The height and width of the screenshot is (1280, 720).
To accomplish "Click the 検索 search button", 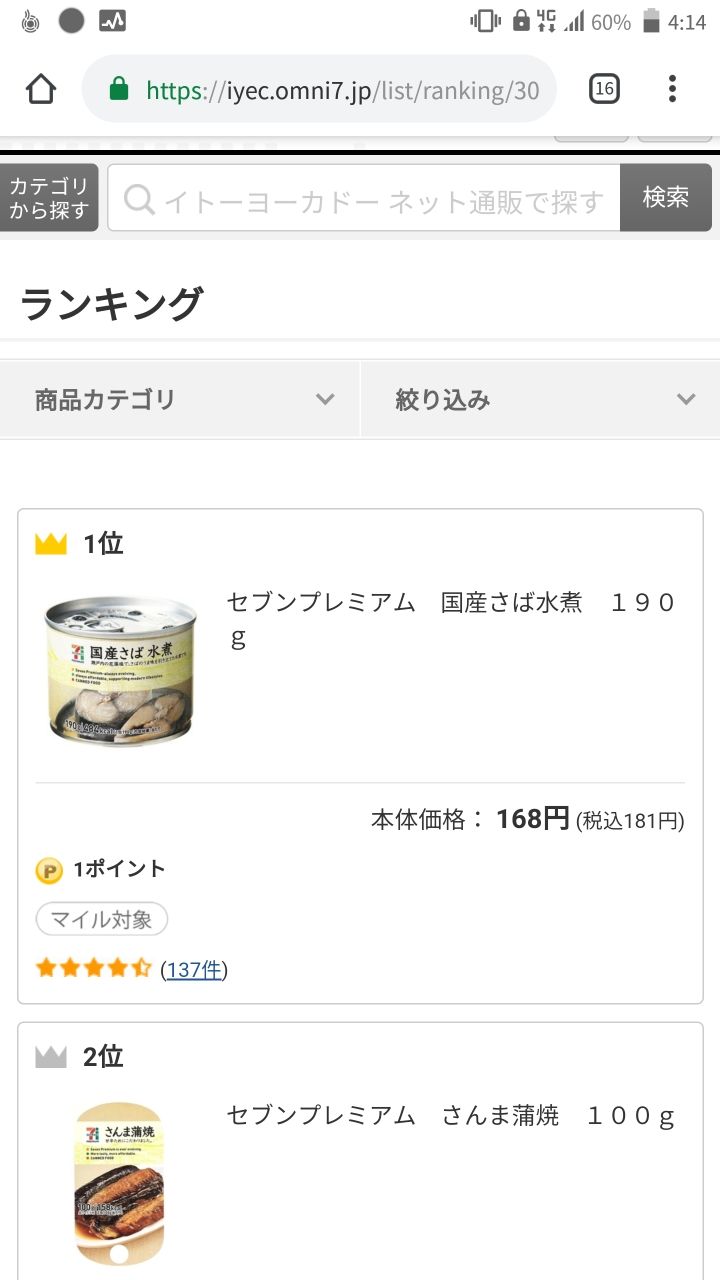I will coord(666,198).
